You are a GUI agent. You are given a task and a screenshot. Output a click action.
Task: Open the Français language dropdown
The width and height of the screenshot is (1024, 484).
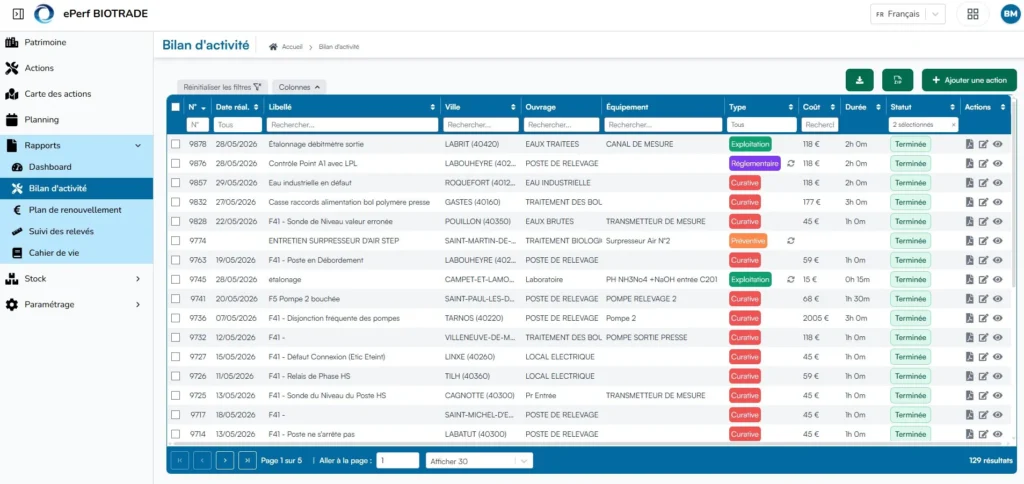908,14
